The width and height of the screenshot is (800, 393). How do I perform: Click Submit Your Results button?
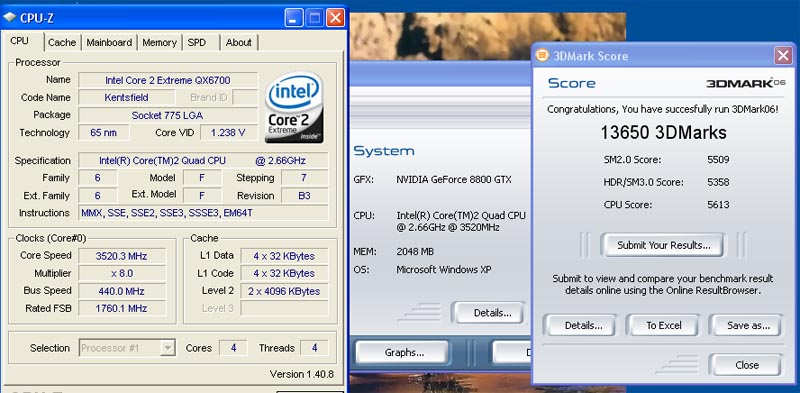pos(663,245)
